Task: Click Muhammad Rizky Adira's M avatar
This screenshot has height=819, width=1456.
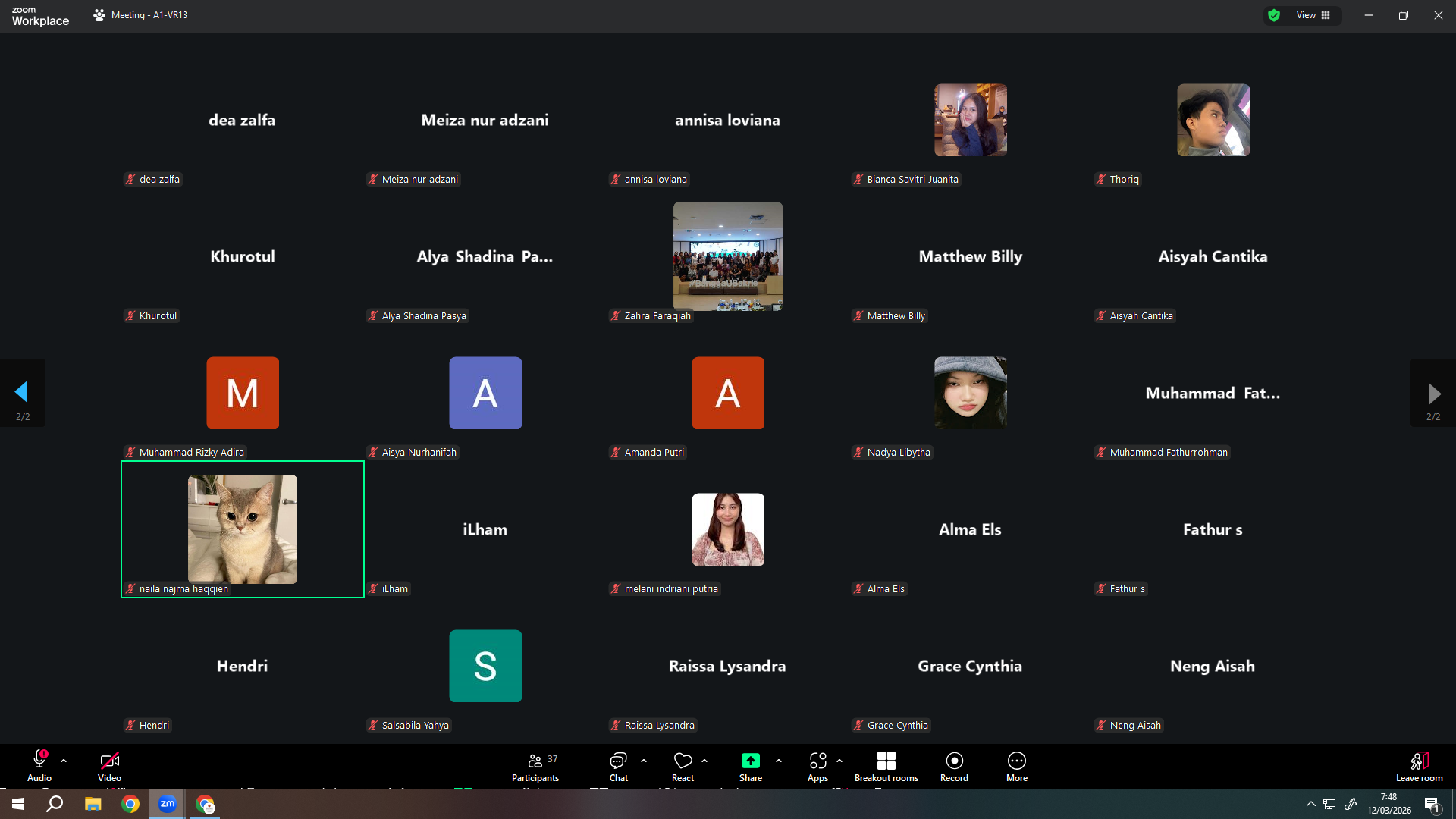Action: 243,393
